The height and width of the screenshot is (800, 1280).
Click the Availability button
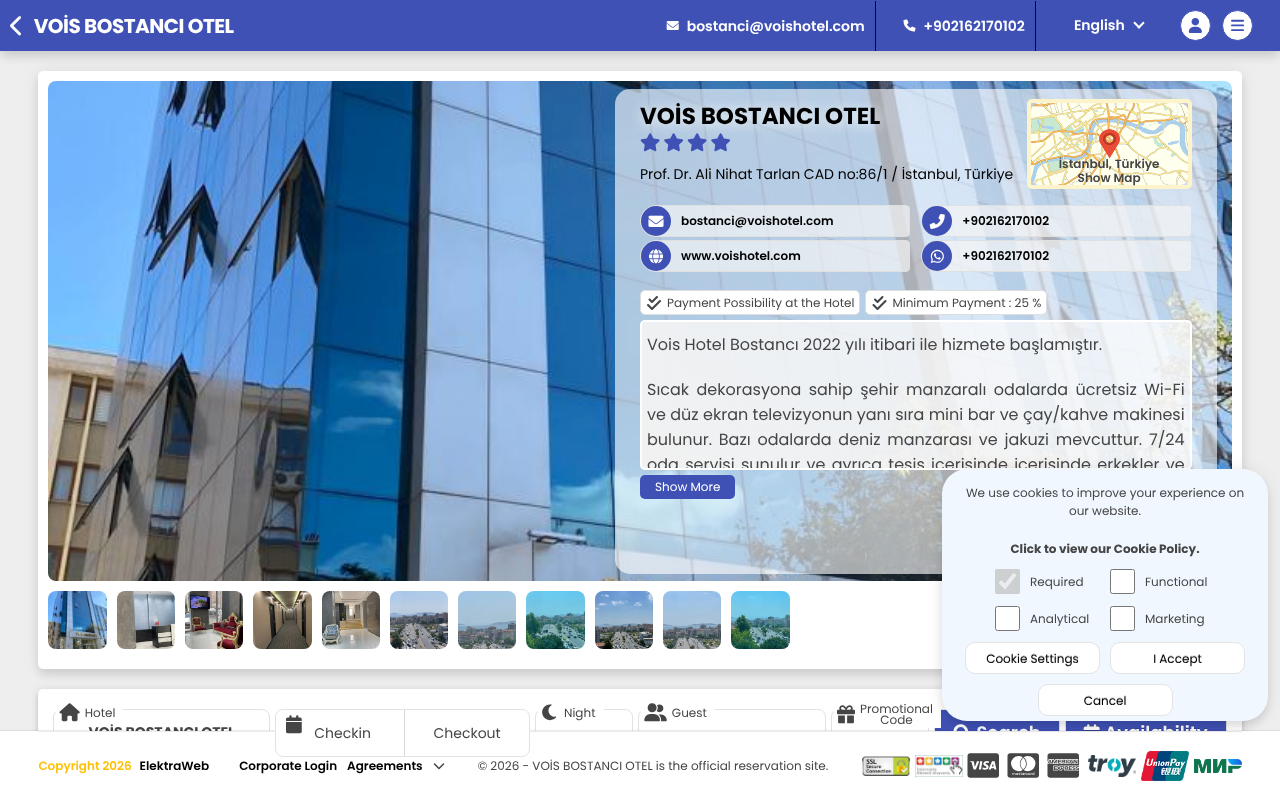pos(1146,724)
